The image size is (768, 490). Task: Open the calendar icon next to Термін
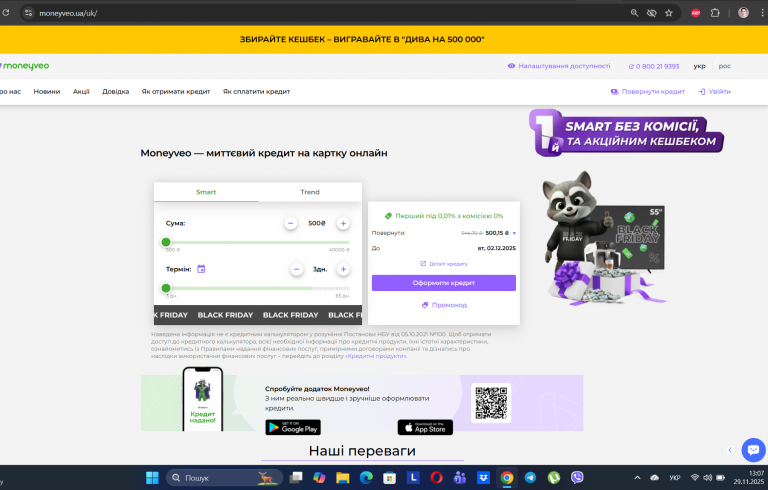coord(201,269)
